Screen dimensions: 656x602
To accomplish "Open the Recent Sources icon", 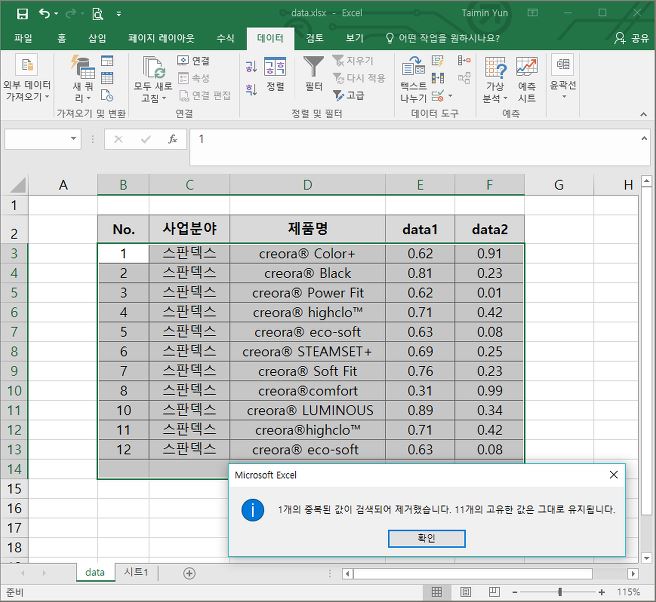I will 107,95.
